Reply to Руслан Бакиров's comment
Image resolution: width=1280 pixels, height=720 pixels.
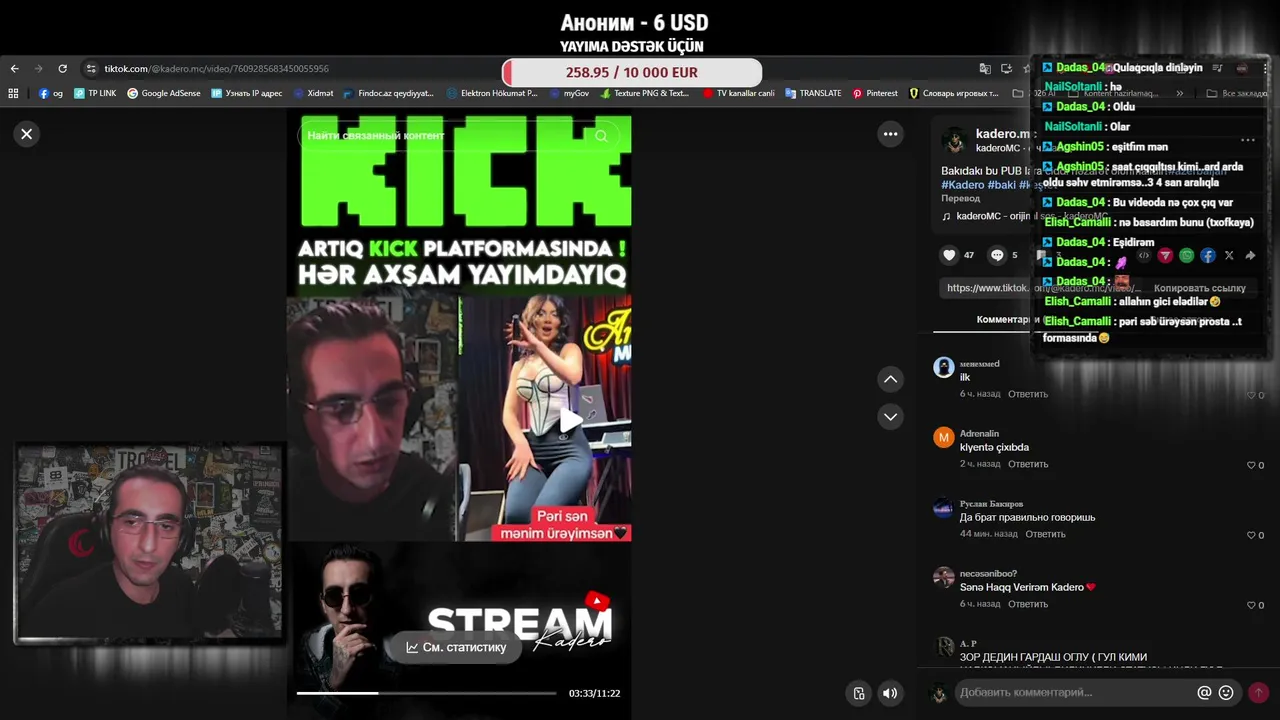click(1045, 534)
